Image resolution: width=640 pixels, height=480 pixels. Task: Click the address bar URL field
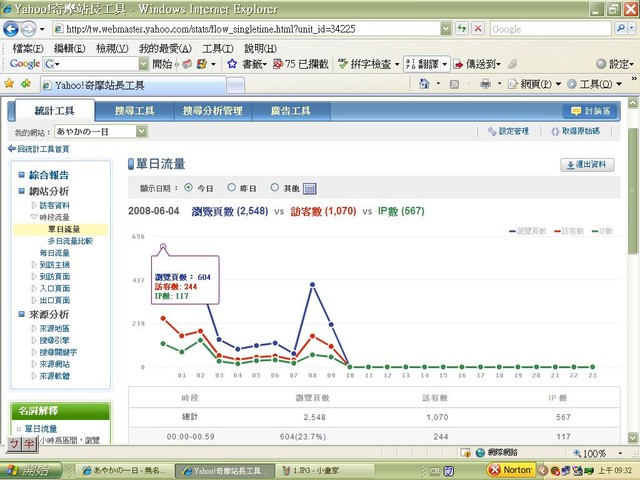pos(247,29)
